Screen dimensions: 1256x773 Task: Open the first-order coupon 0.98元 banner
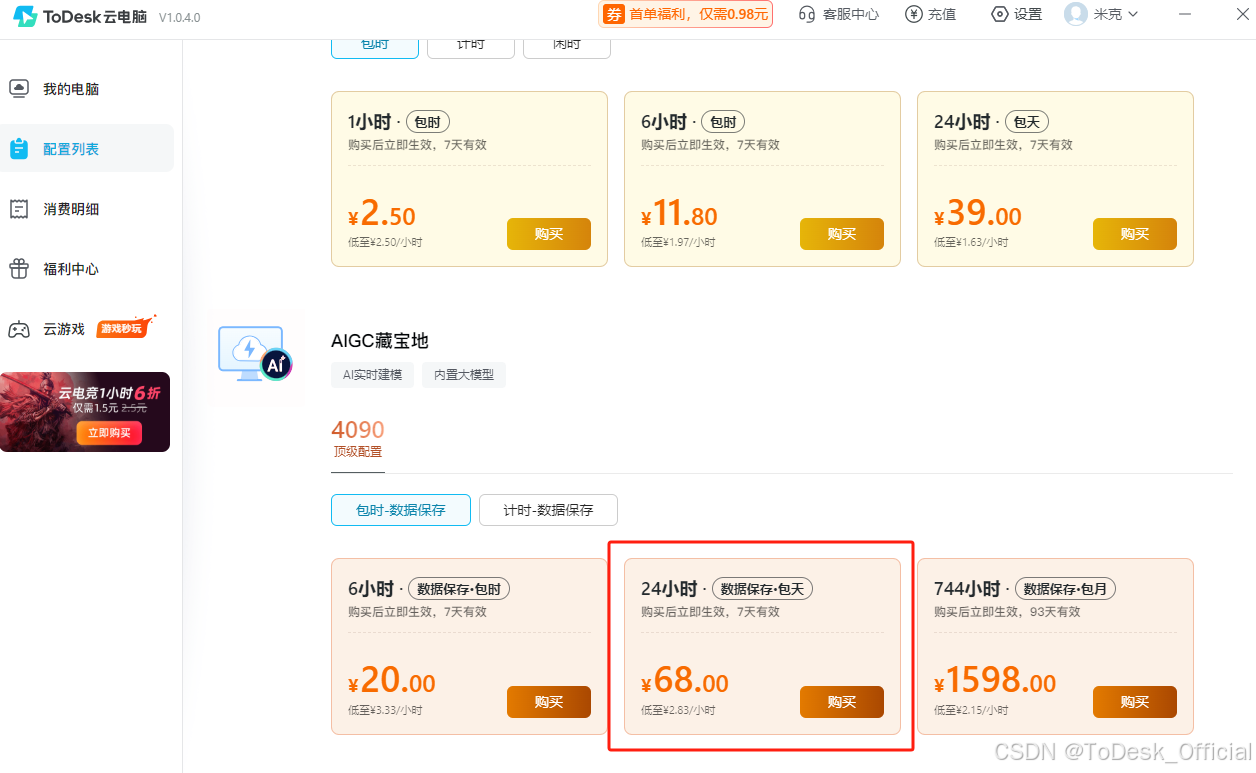[x=686, y=14]
